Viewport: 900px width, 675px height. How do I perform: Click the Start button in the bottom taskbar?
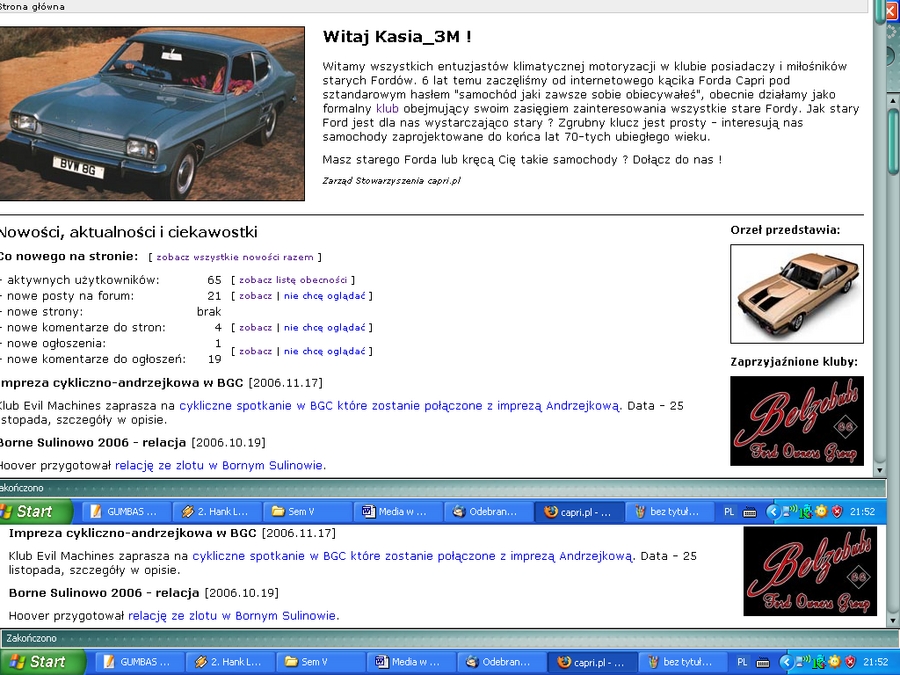[x=42, y=662]
